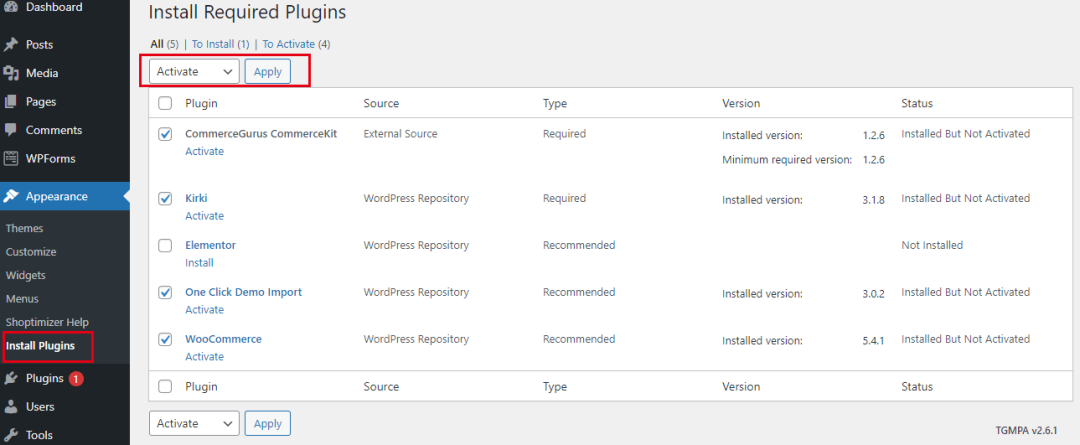Click the Posts pushpin icon
The height and width of the screenshot is (445, 1080).
tap(12, 45)
